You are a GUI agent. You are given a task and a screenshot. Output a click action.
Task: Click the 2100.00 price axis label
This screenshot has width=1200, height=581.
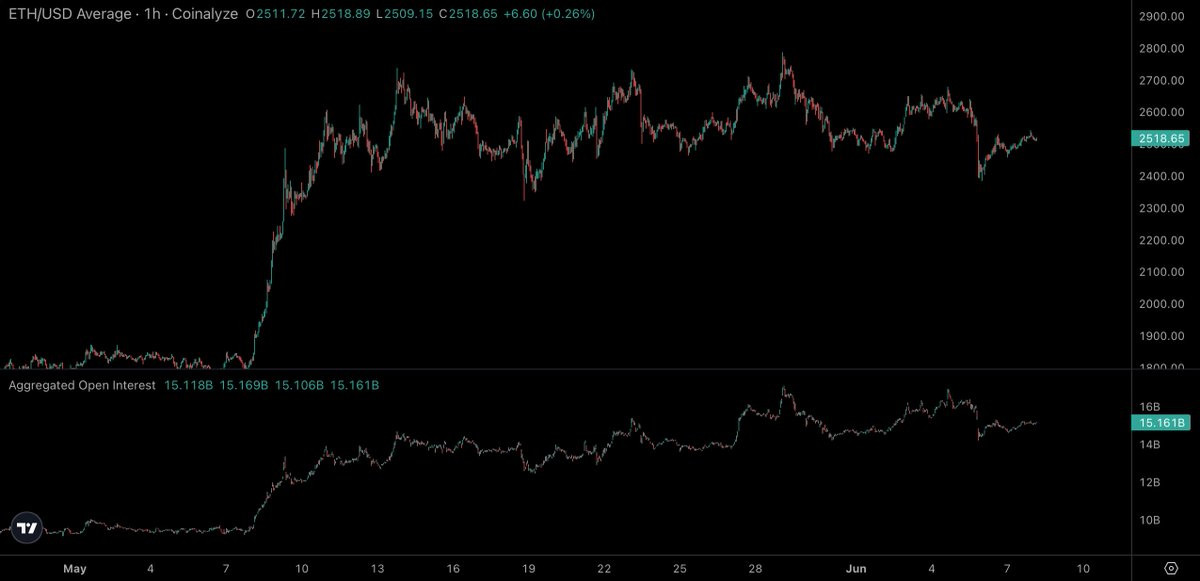click(1160, 272)
